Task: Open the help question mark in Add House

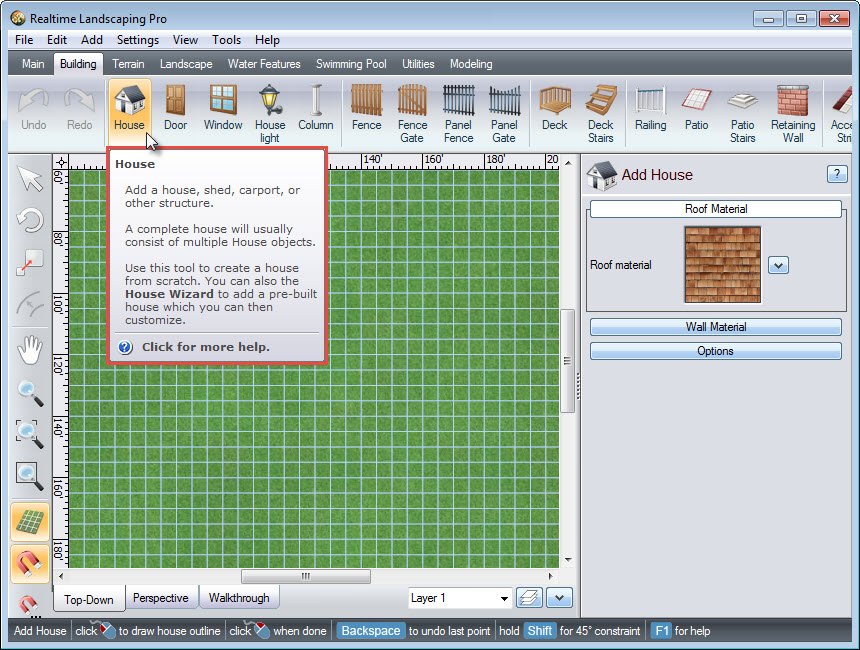Action: [836, 174]
